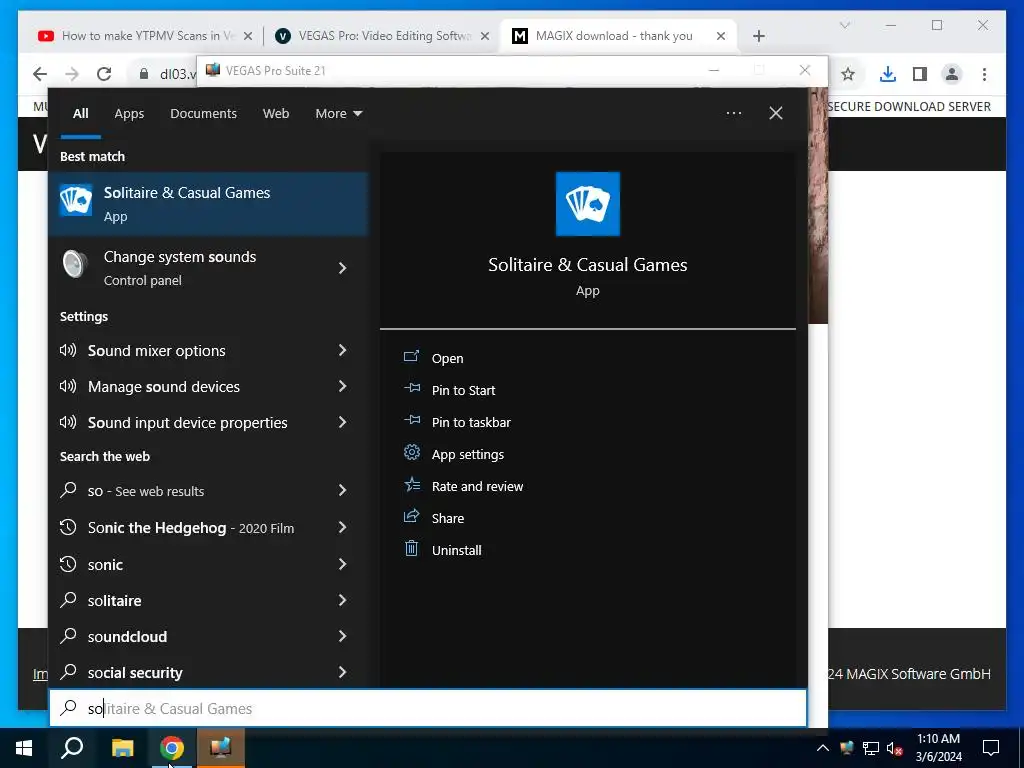Select the sonic history suggestion
The image size is (1024, 768).
coord(189,564)
